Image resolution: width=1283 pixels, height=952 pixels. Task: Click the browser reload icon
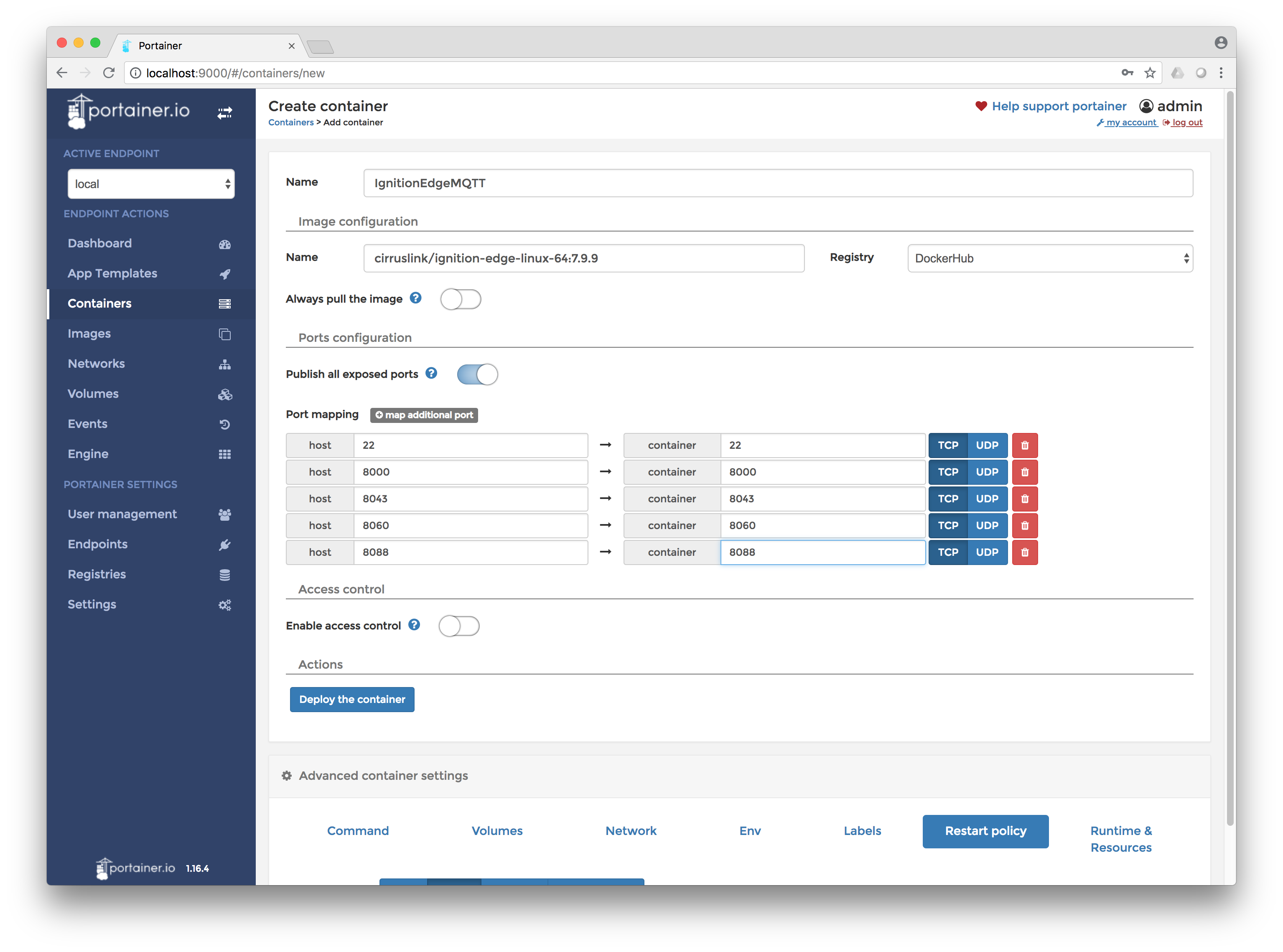coord(108,73)
